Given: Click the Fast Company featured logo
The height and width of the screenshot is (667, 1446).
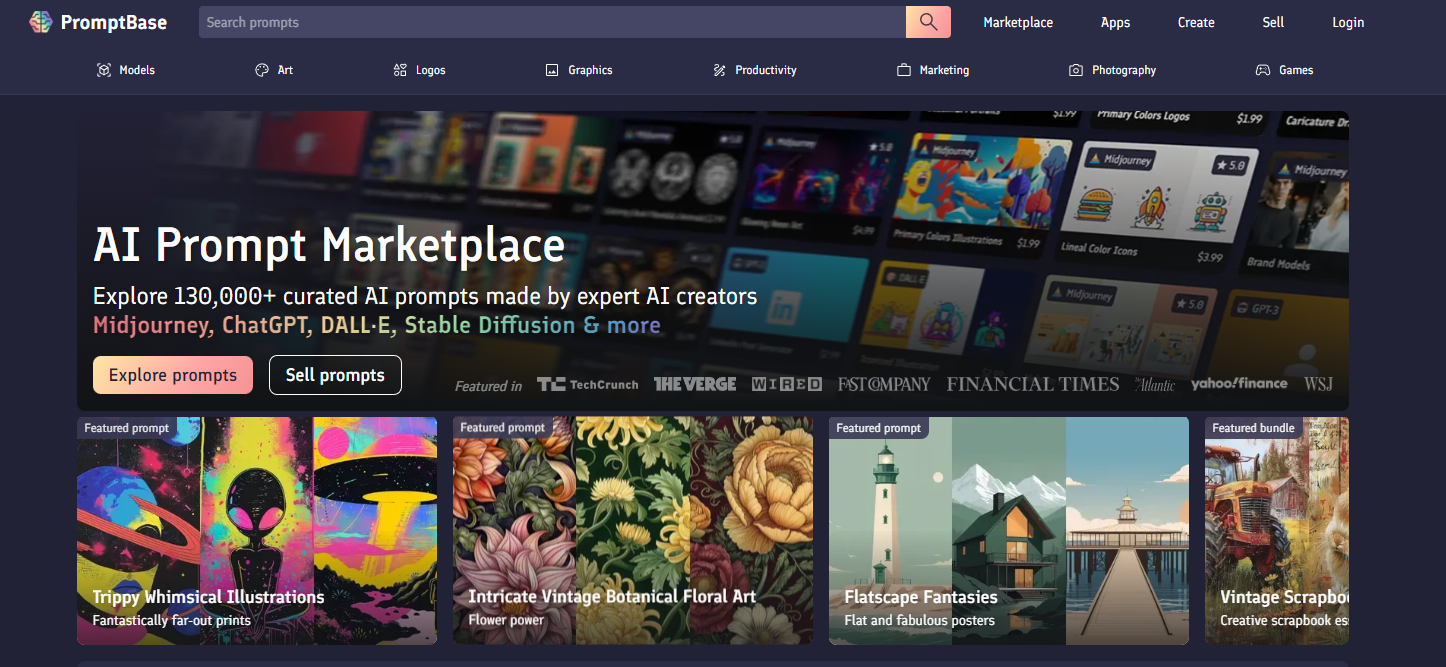Looking at the screenshot, I should point(884,384).
